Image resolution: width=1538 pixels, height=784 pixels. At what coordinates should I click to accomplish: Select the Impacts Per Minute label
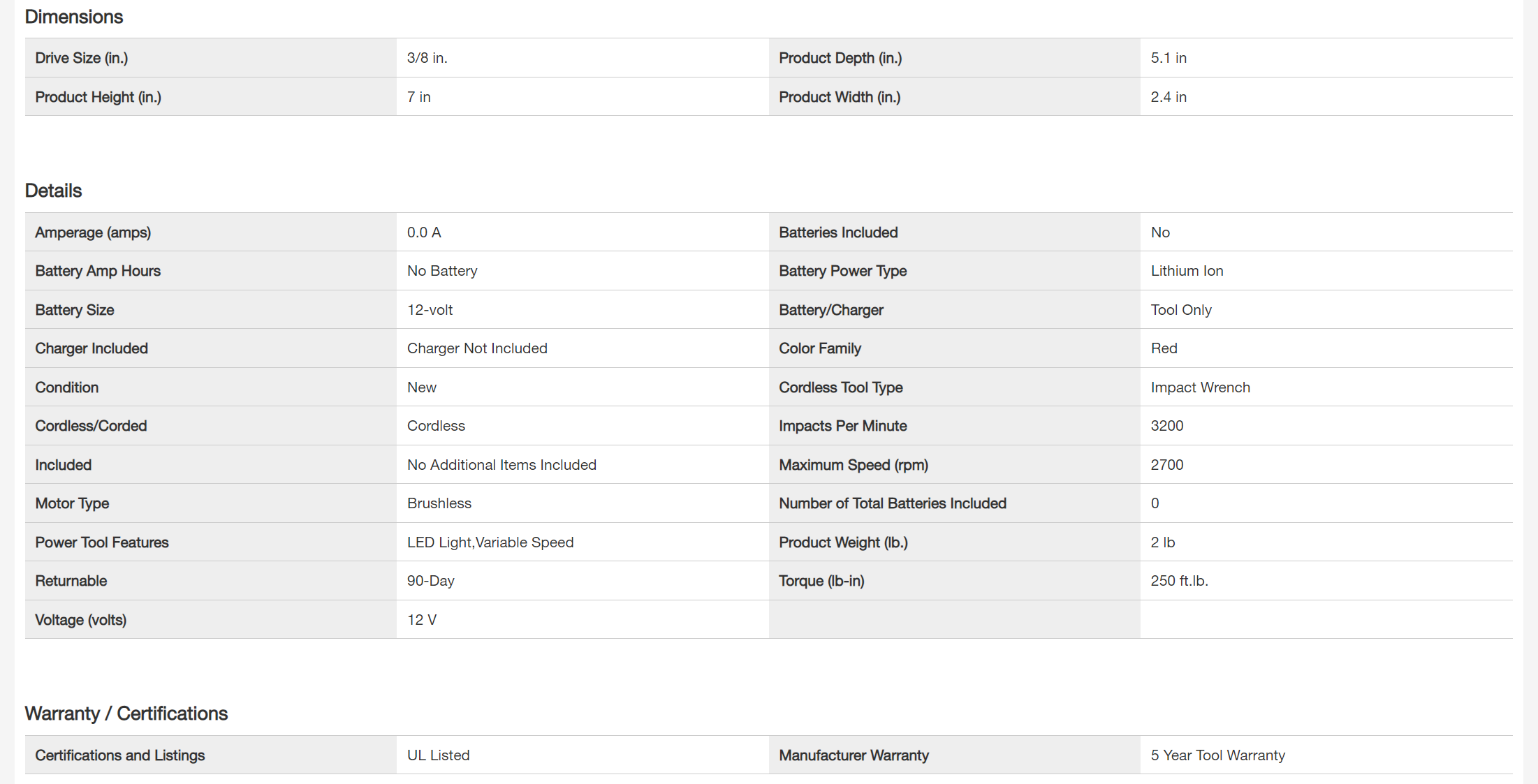(843, 426)
